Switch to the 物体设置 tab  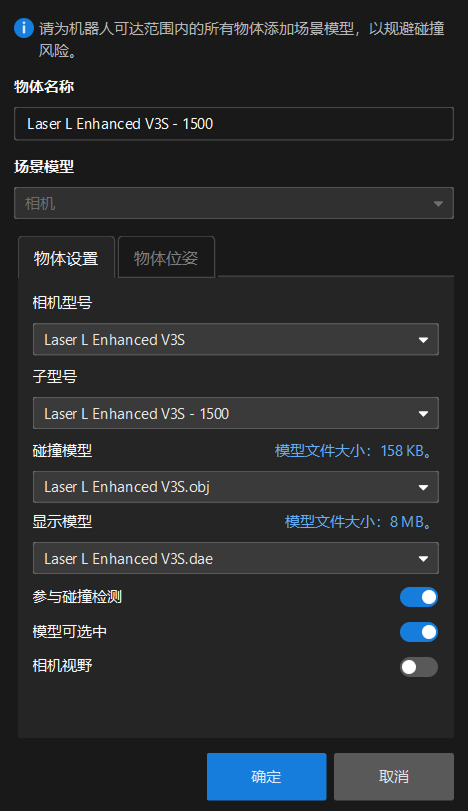coord(66,258)
